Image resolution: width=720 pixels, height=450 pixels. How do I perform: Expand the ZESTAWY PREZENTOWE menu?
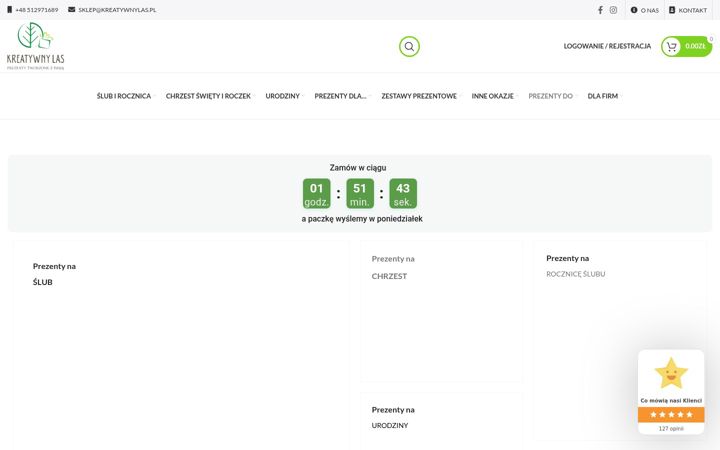pos(419,96)
